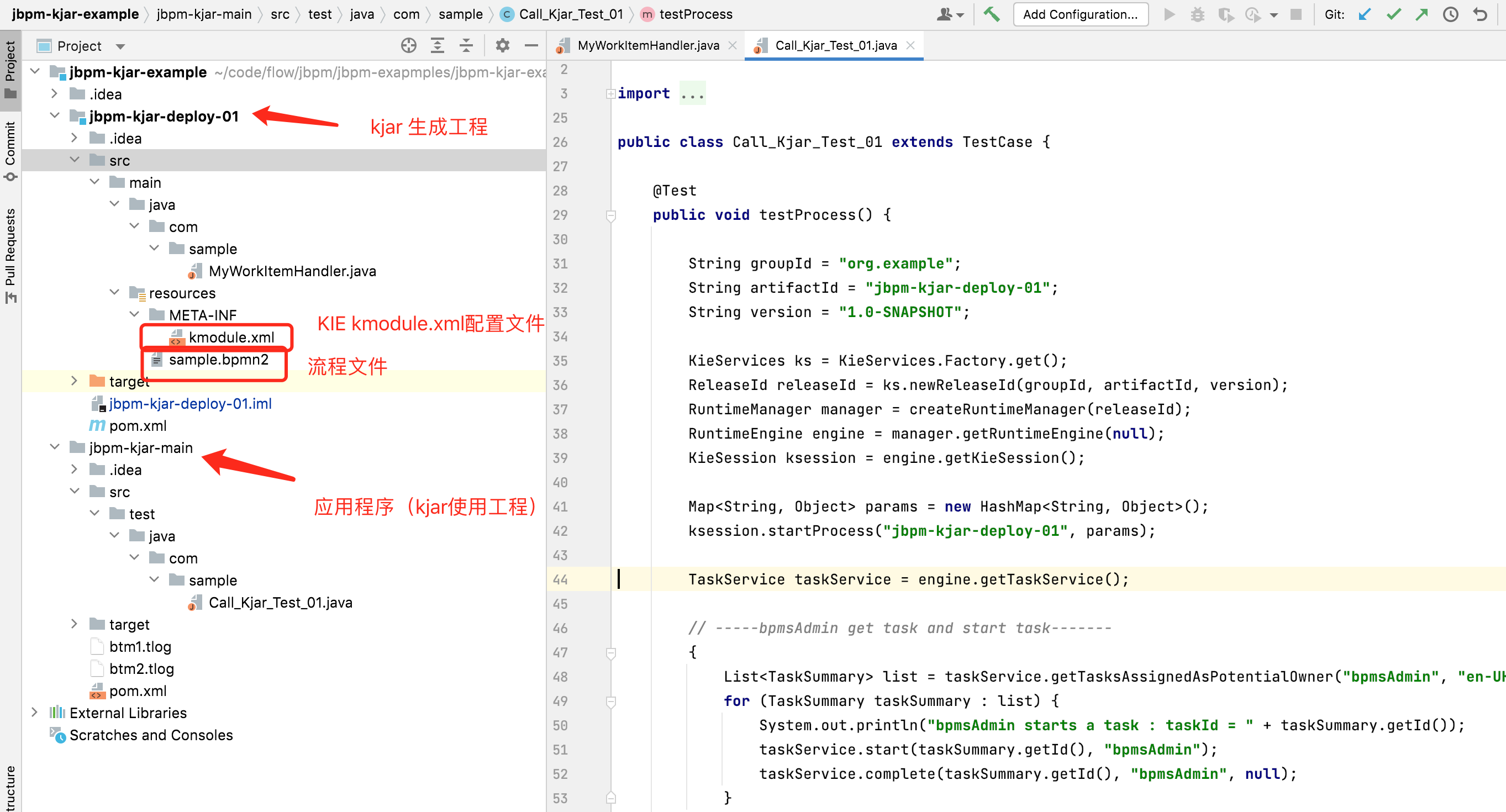
Task: Switch to MyWorkItemHandler.java tab
Action: click(x=647, y=46)
